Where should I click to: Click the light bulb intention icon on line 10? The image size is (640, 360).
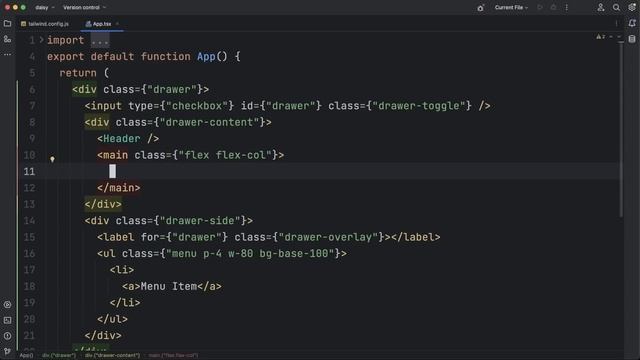point(52,159)
